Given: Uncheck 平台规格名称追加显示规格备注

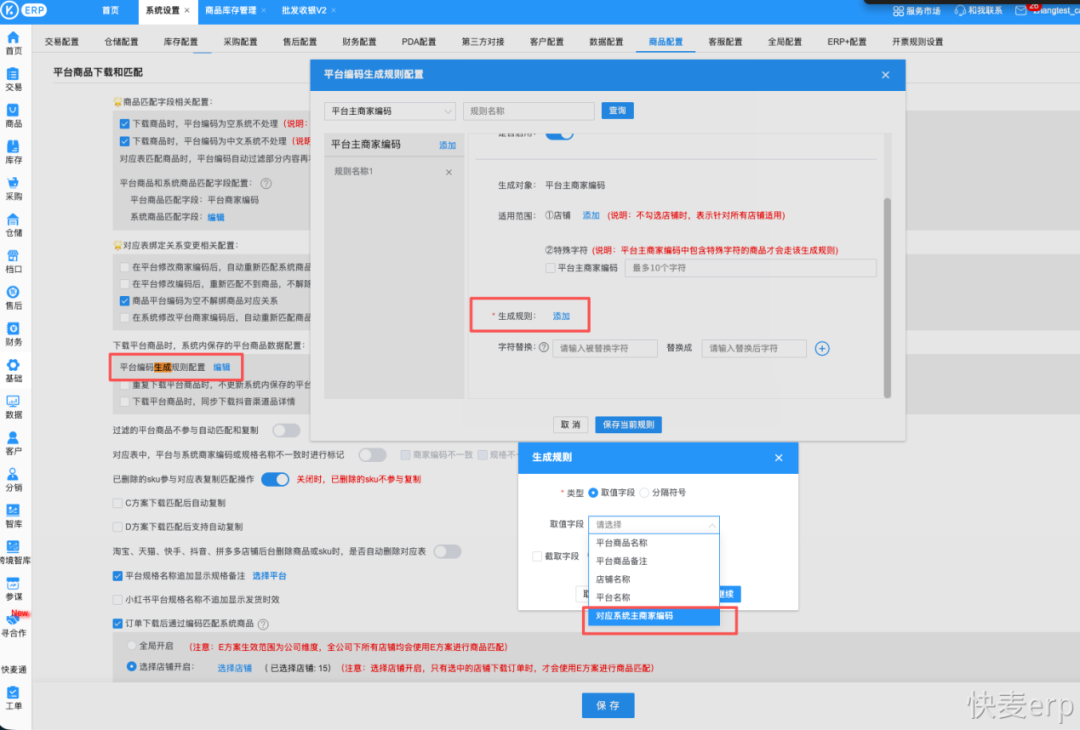Looking at the screenshot, I should click(118, 576).
